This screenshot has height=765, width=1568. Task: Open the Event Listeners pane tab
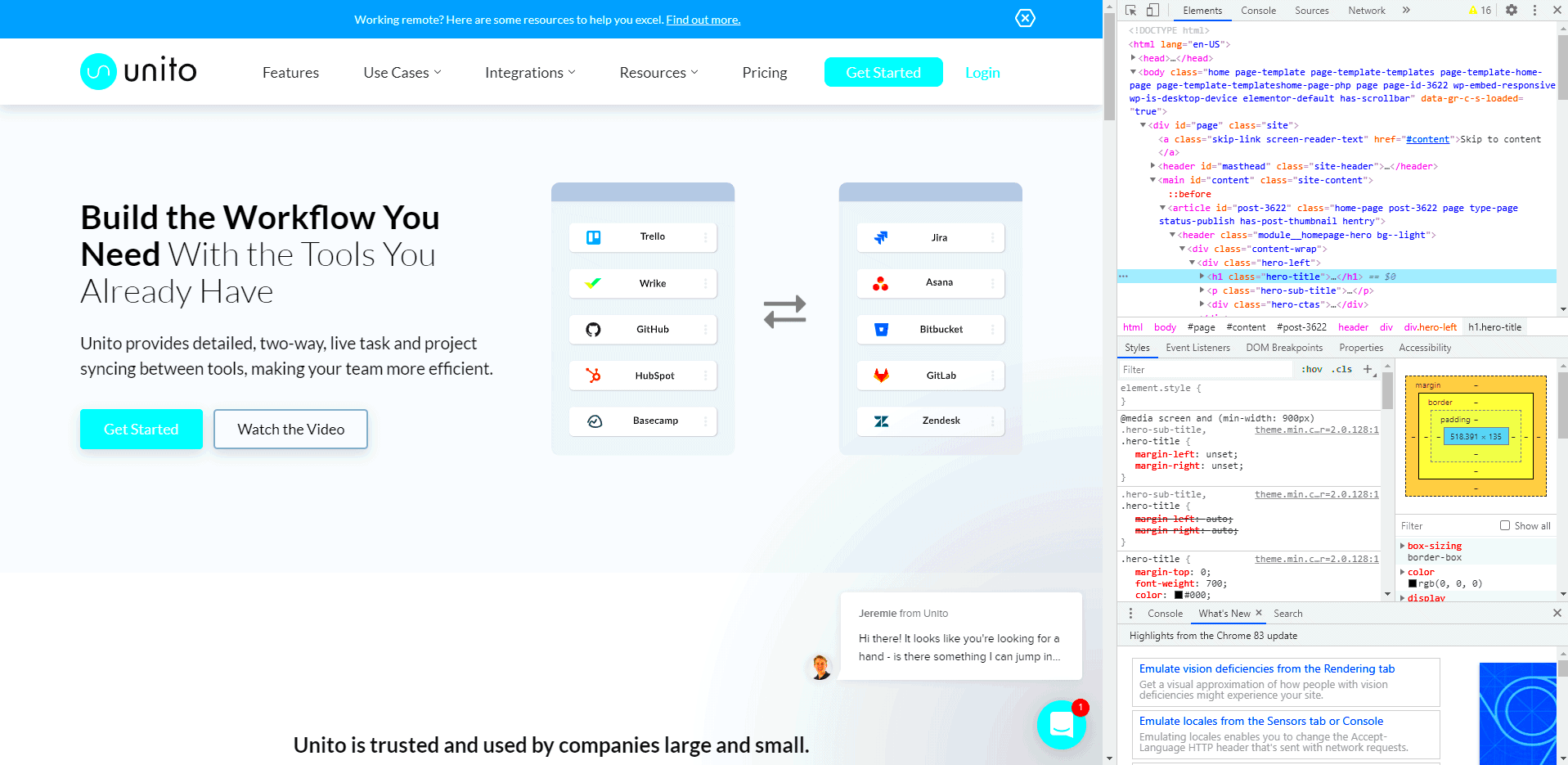click(x=1197, y=348)
